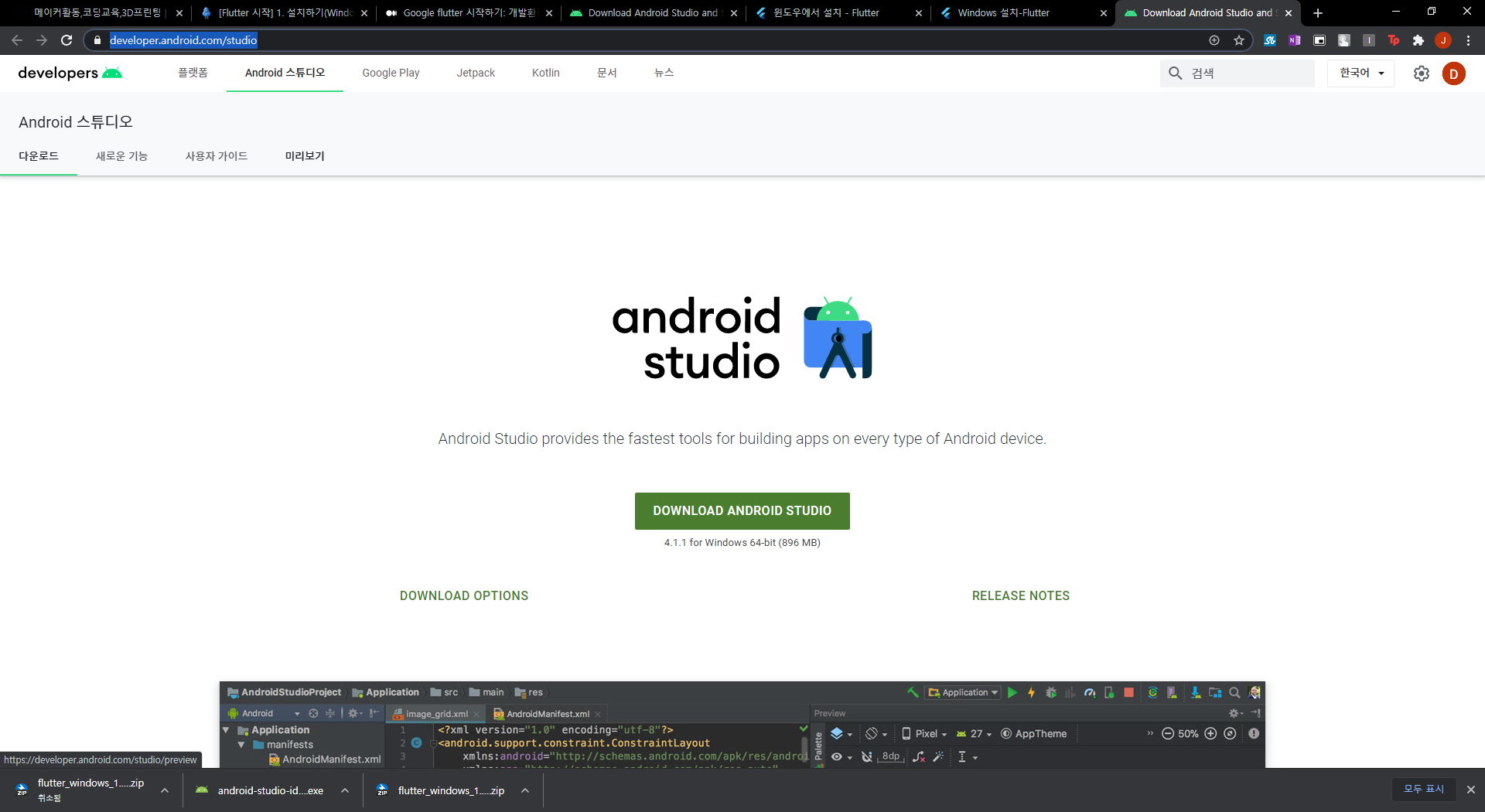Open Chrome profile J avatar
The image size is (1485, 812).
click(1443, 40)
